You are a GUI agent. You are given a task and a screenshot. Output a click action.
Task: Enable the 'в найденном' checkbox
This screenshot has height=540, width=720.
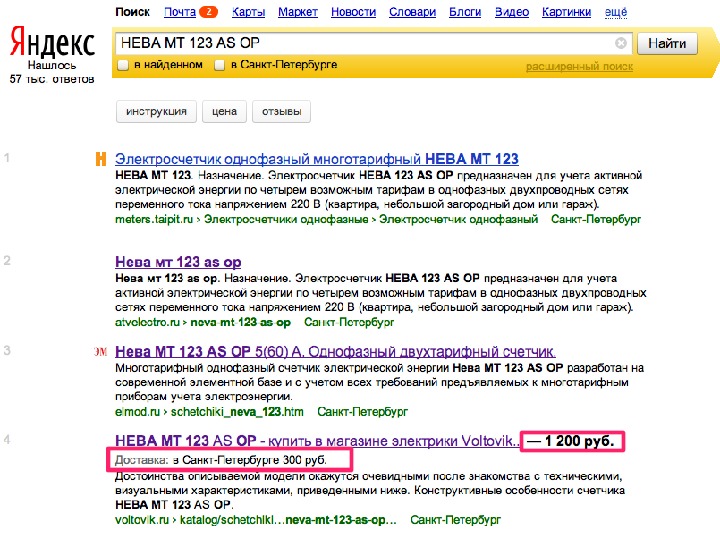123,65
